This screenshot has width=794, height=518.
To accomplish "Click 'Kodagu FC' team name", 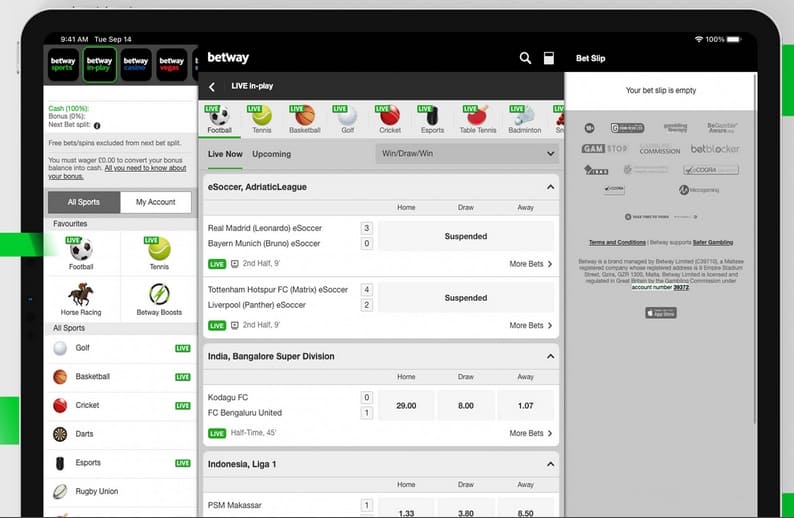I will [x=228, y=397].
